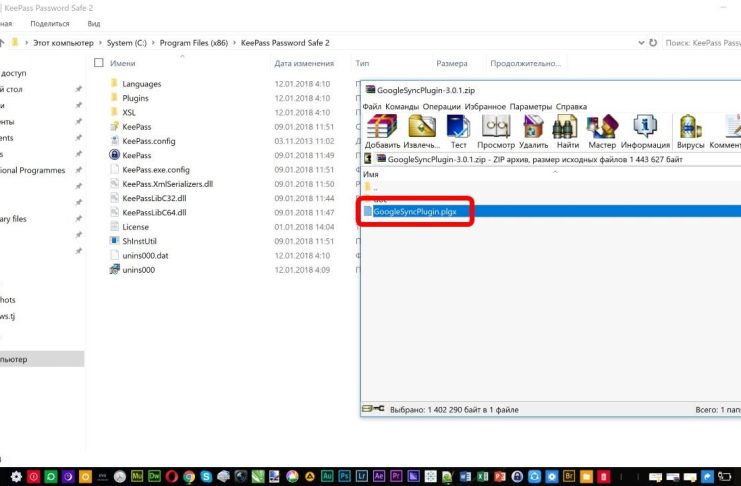Viewport: 741px width, 486px height.
Task: Select the unins000.dat file
Action: [145, 255]
